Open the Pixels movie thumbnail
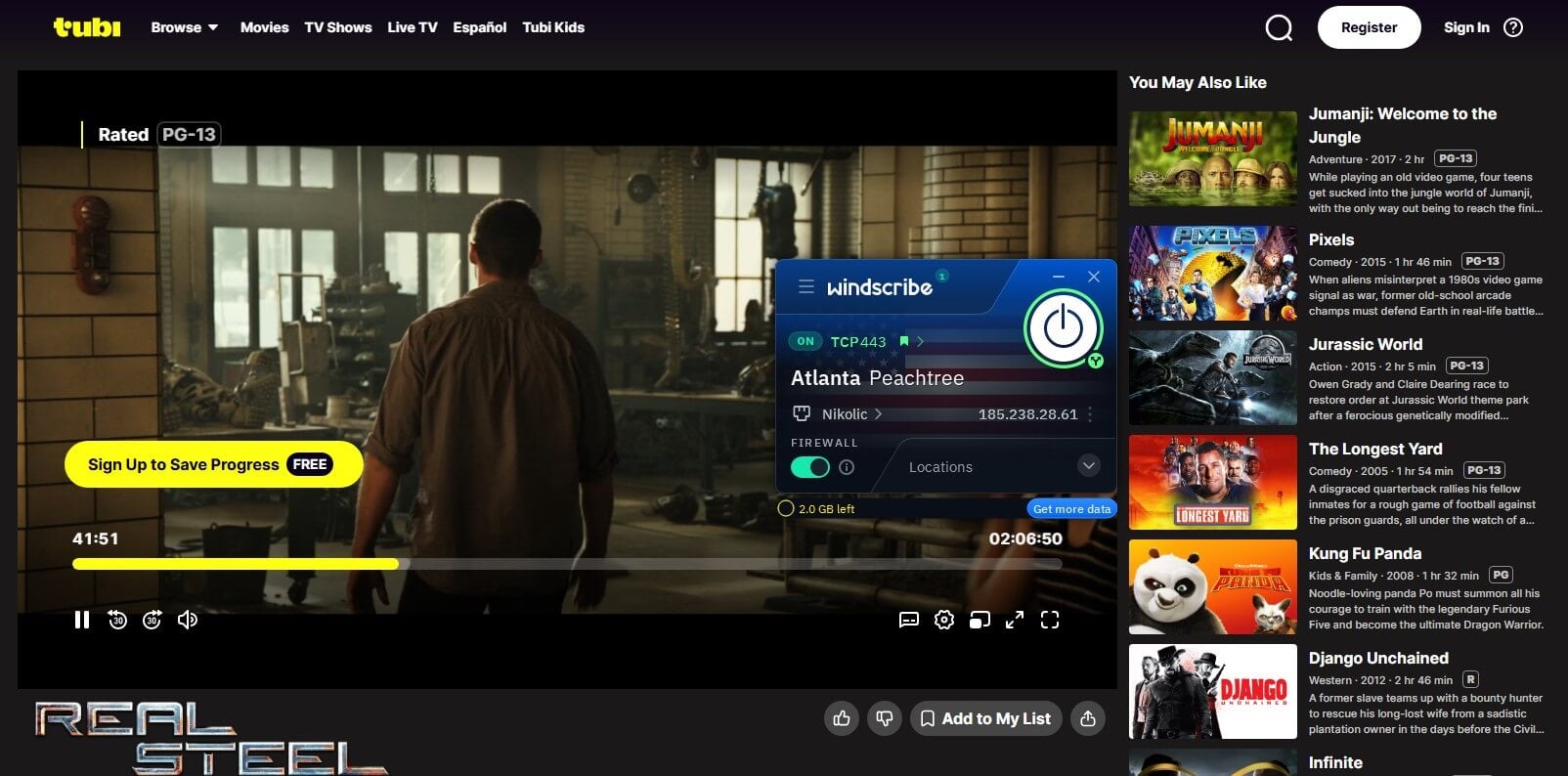 tap(1213, 273)
